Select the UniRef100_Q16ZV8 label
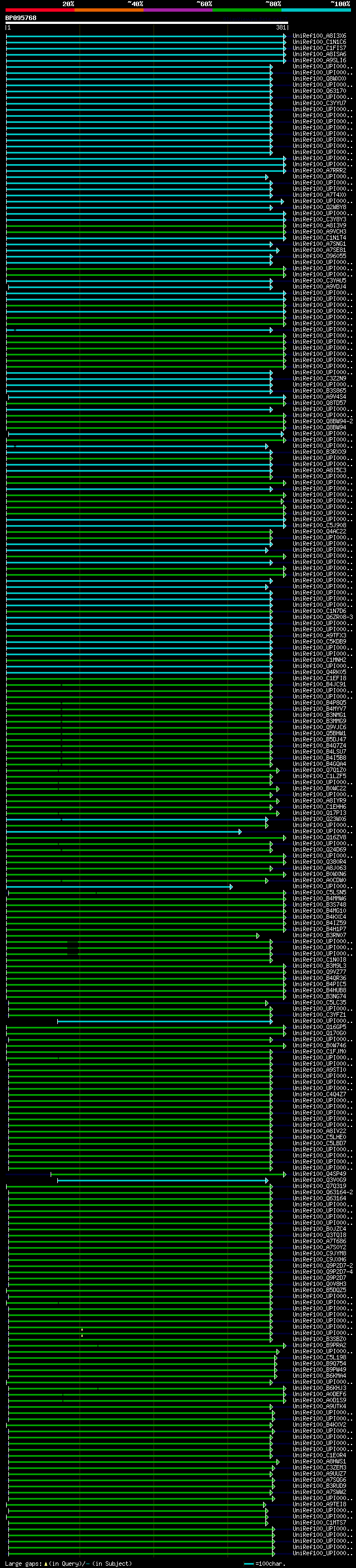 click(319, 837)
